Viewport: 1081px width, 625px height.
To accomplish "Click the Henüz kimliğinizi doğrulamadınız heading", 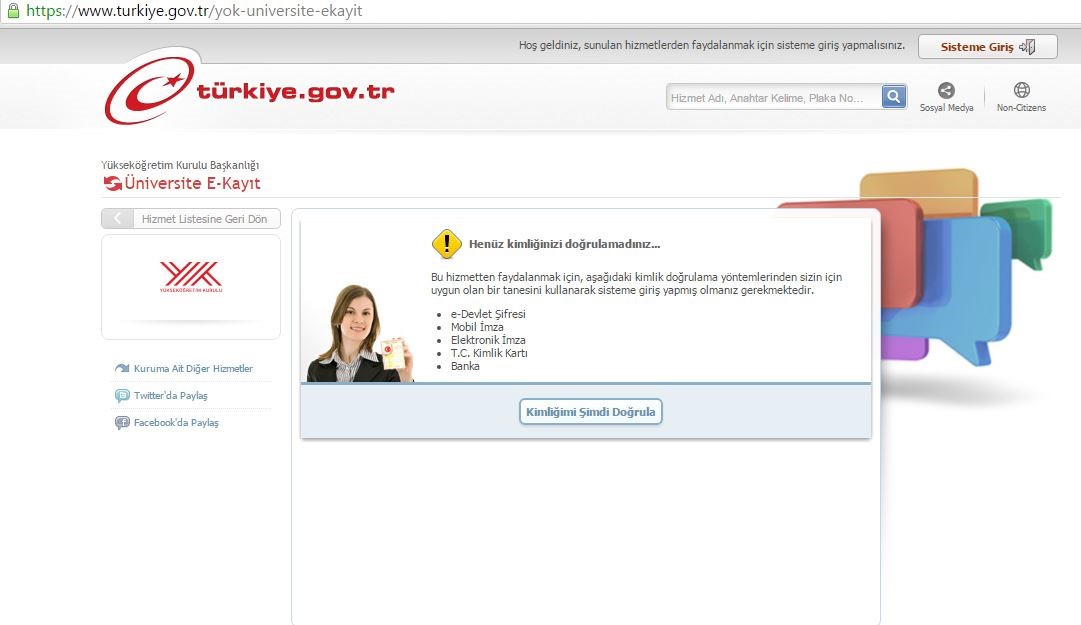I will 565,244.
